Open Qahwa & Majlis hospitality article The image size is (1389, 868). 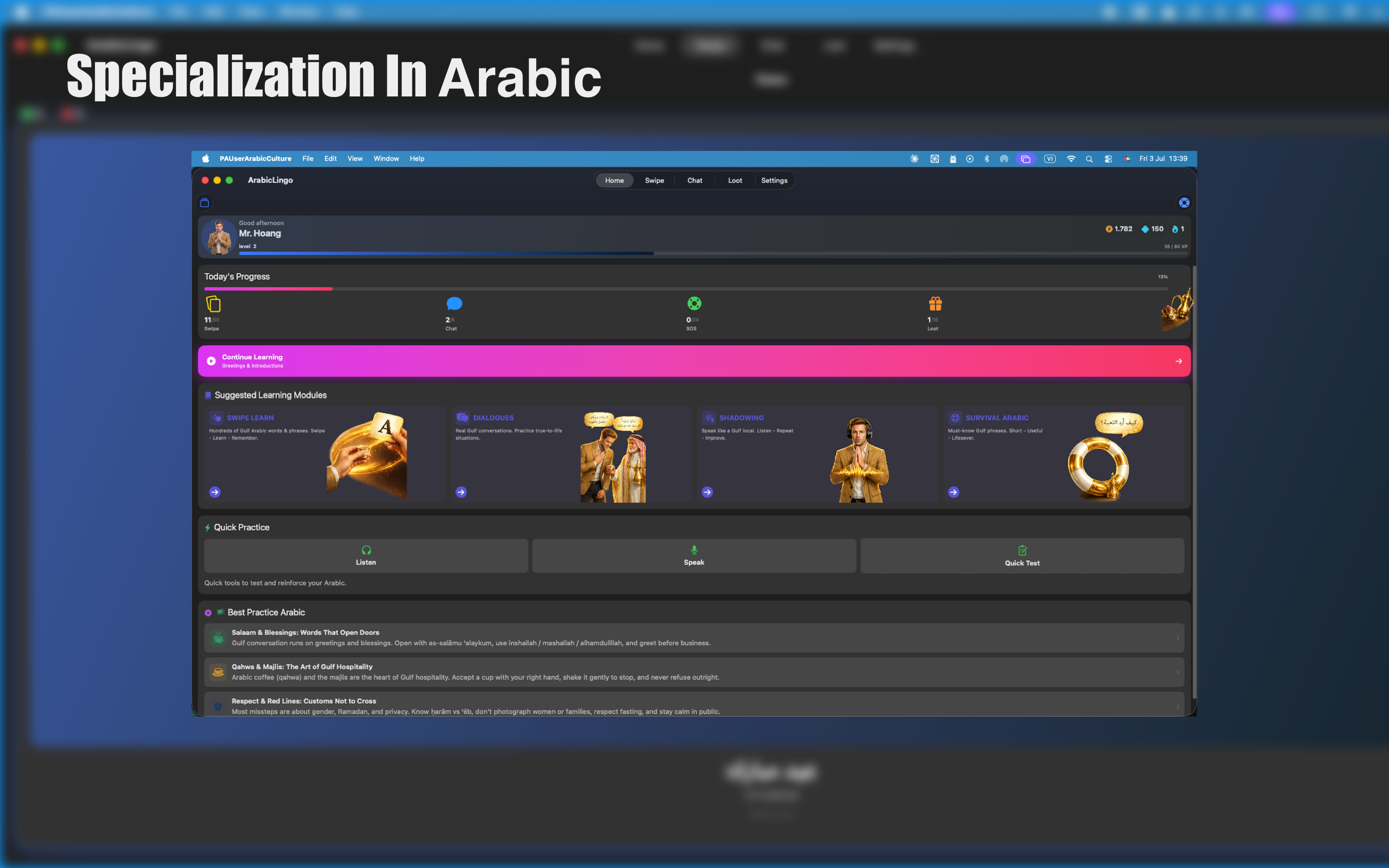coord(694,672)
